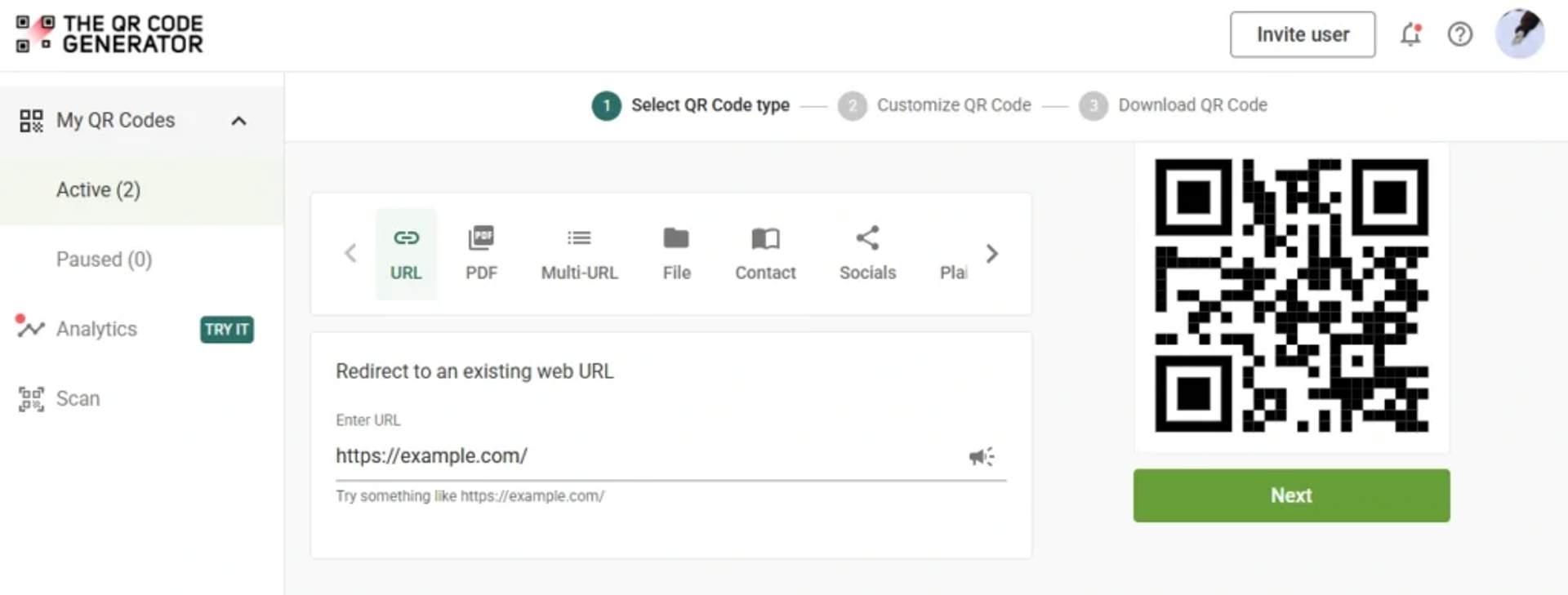1568x595 pixels.
Task: Select the Multi-URL list icon
Action: [579, 238]
